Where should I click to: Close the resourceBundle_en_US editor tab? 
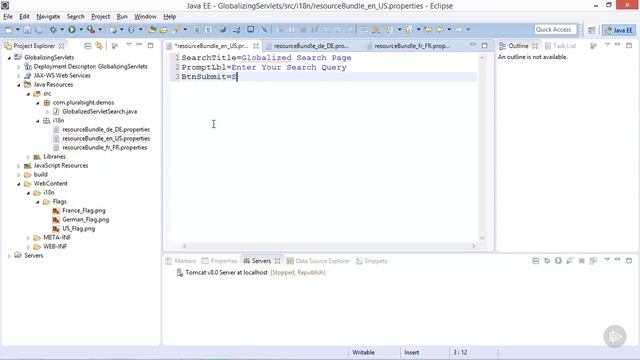[256, 46]
